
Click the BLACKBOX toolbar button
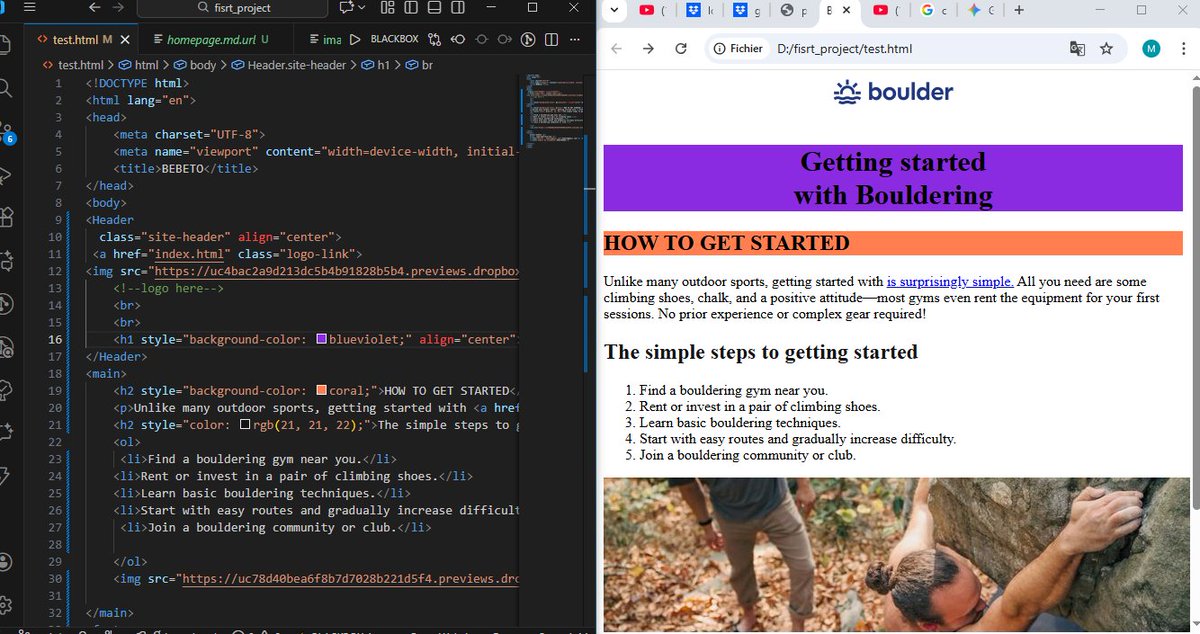point(393,39)
